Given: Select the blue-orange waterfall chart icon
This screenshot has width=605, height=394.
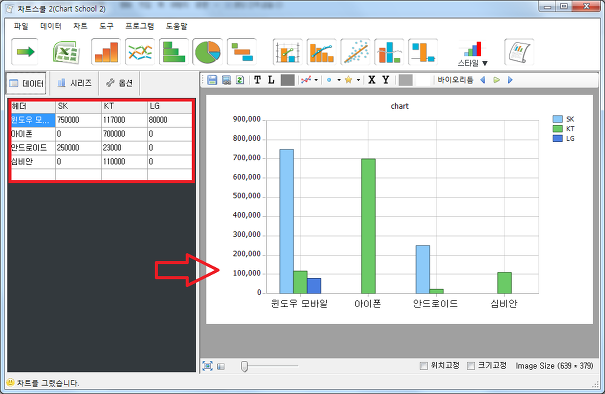Looking at the screenshot, I should click(423, 52).
